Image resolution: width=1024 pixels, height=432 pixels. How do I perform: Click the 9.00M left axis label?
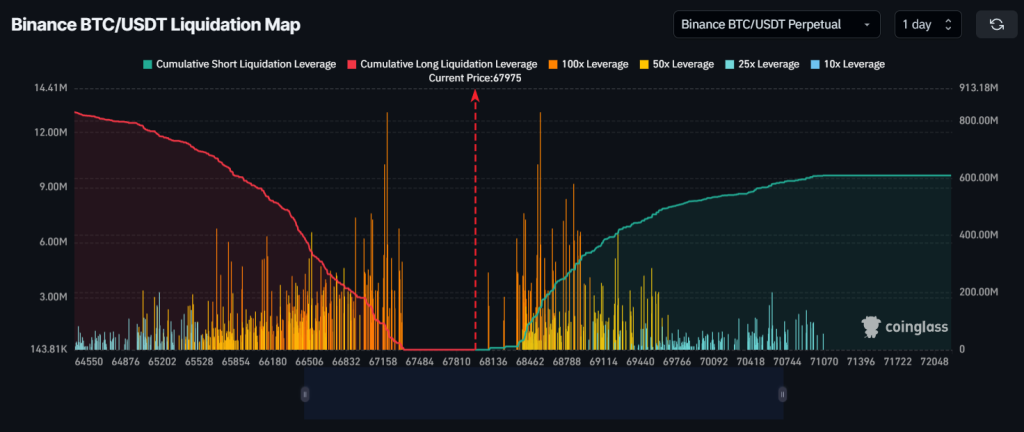coord(53,187)
